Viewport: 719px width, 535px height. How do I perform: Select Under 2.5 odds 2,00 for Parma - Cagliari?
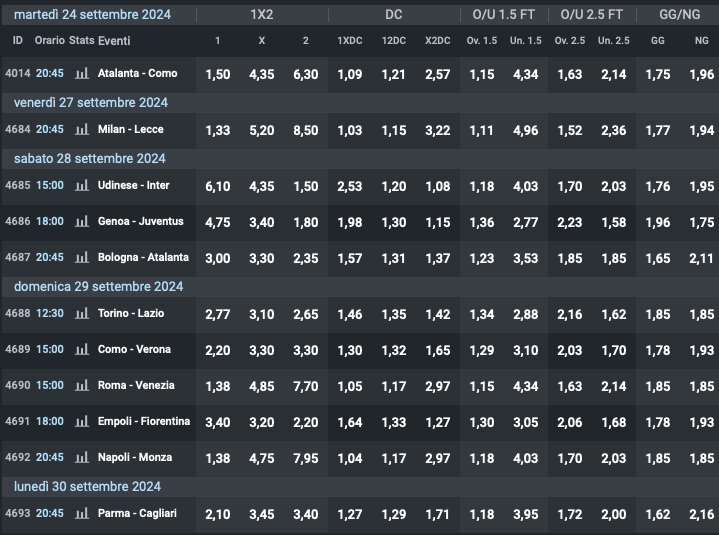point(614,514)
